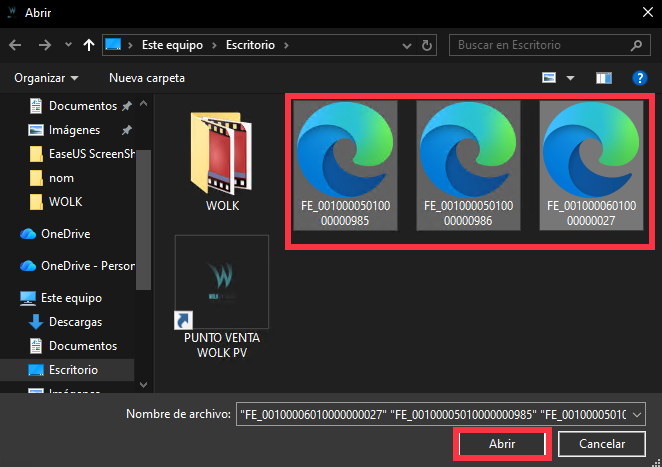662x467 pixels.
Task: Open the help question mark icon
Action: pos(639,77)
